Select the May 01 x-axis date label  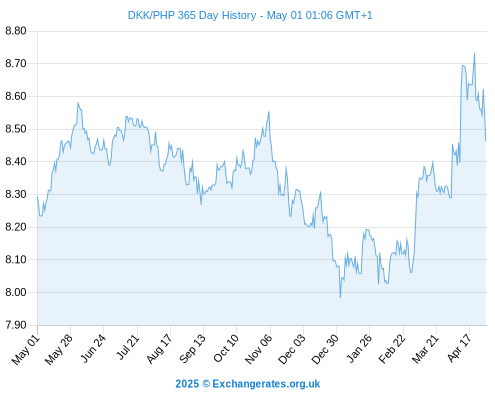tap(26, 350)
